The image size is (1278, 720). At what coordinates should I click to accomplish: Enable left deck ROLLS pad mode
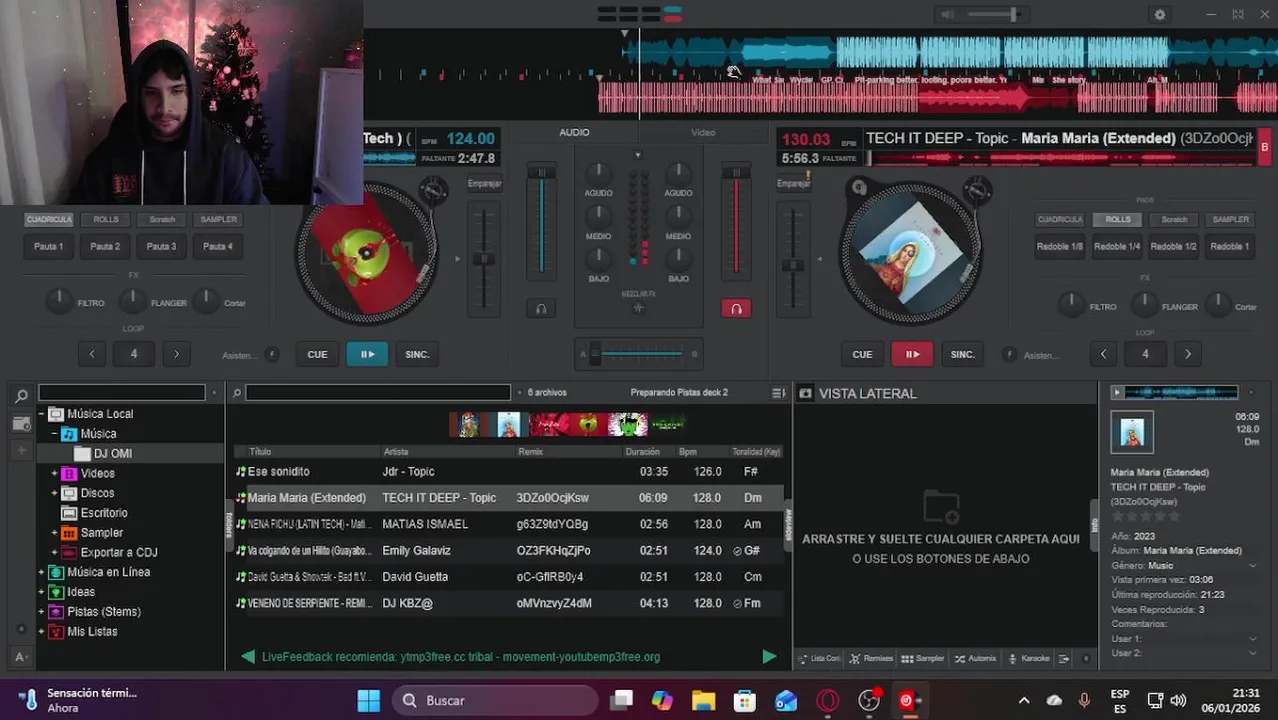(106, 219)
